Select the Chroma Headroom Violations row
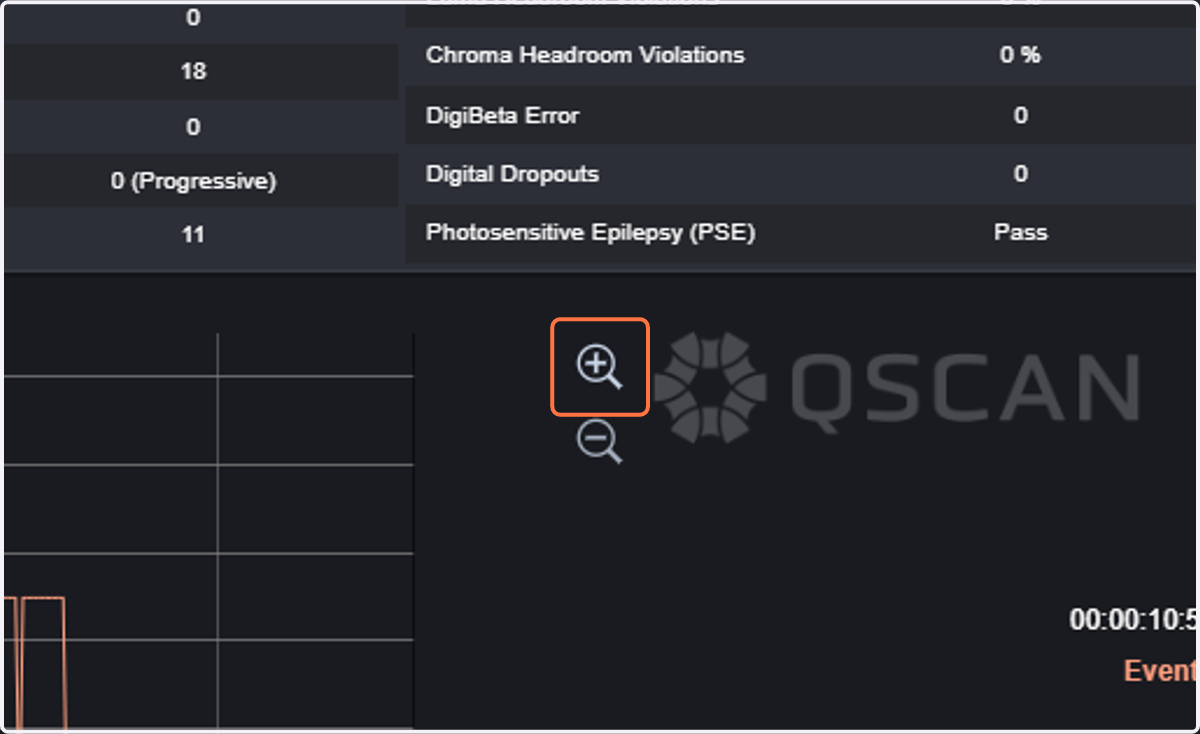The image size is (1200, 734). click(x=800, y=55)
